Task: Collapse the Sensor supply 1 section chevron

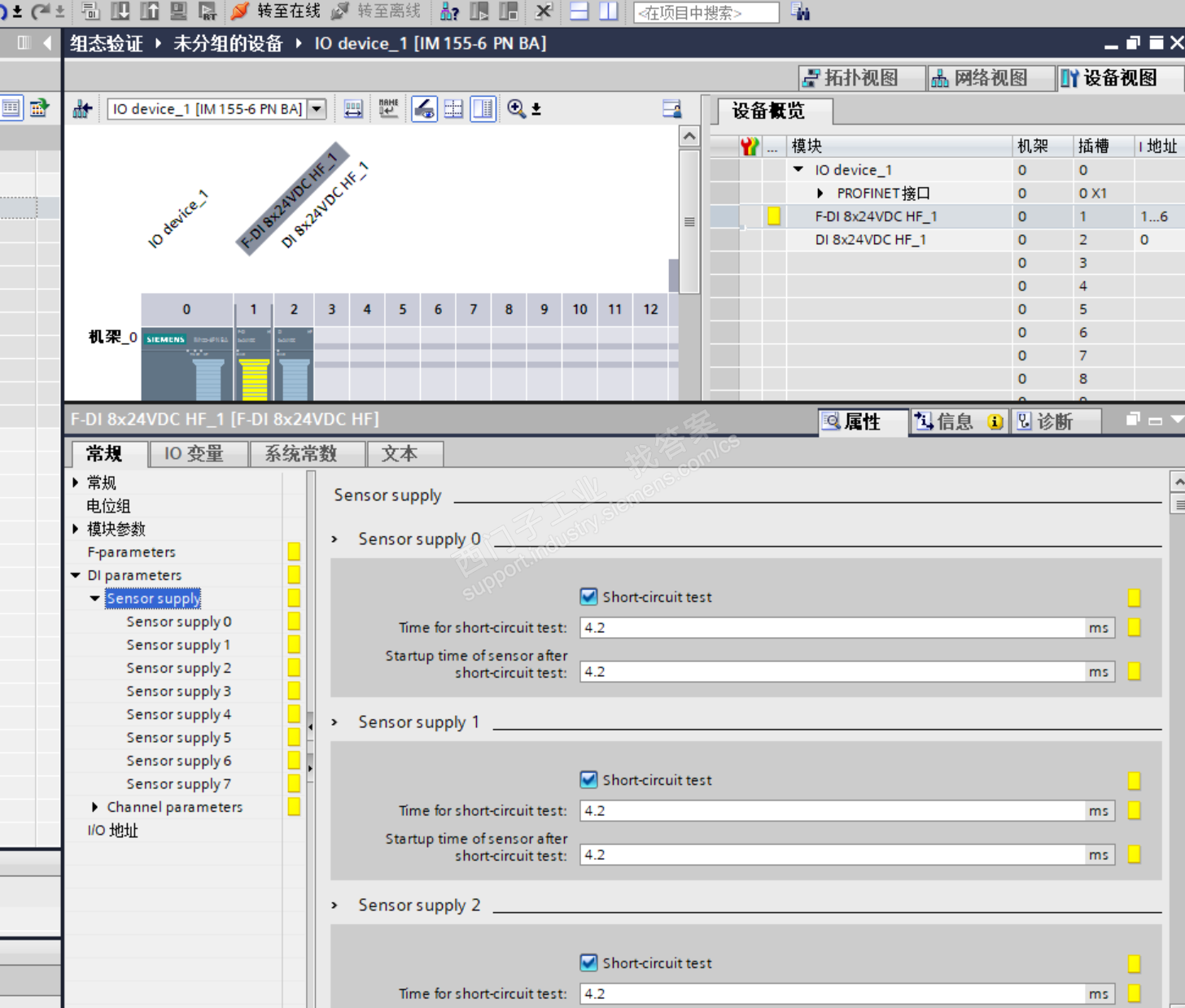Action: click(x=335, y=722)
